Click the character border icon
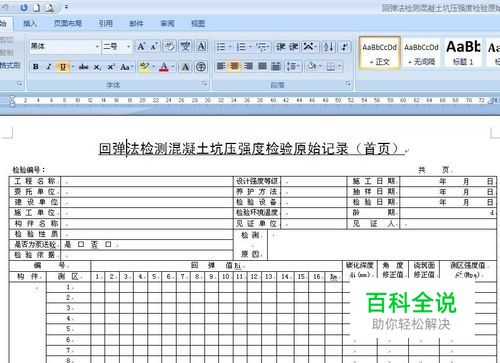500x363 pixels. [201, 46]
